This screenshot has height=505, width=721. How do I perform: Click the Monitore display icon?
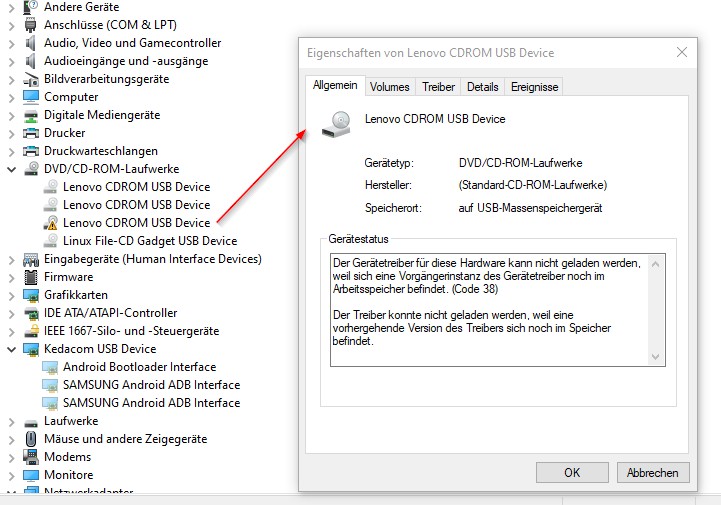(31, 475)
